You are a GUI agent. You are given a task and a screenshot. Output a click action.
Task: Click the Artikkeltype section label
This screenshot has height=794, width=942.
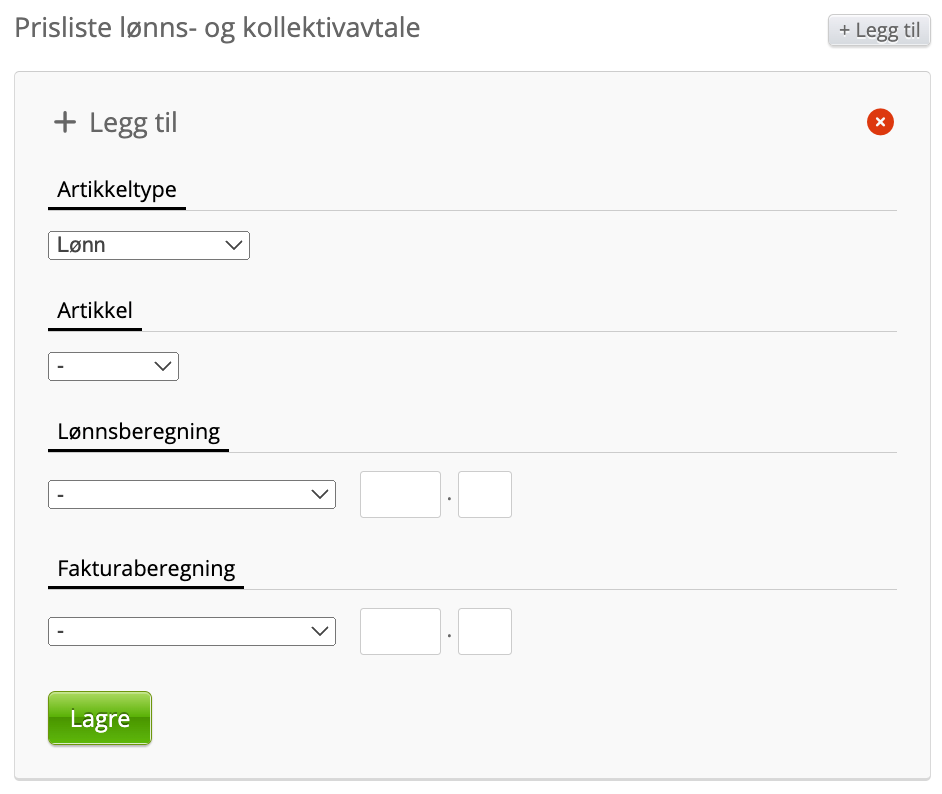(116, 189)
